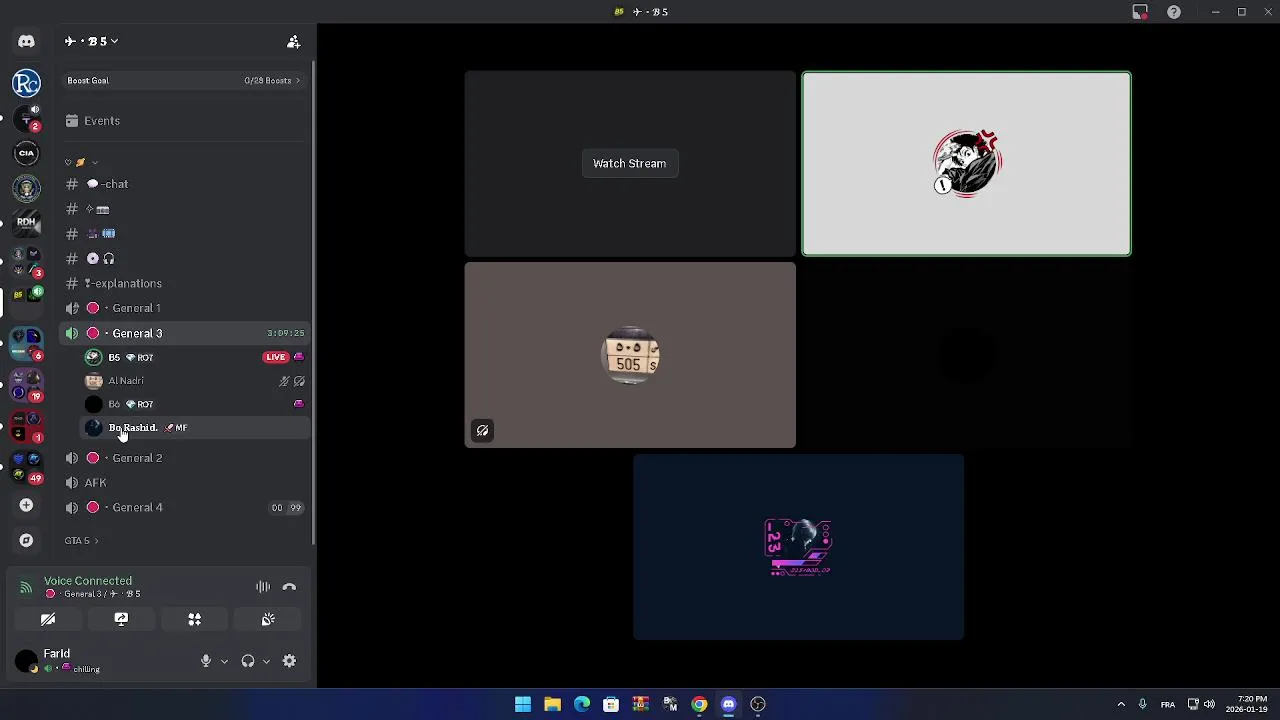
Task: Disconnect from voice with hang-up icon
Action: tap(289, 587)
